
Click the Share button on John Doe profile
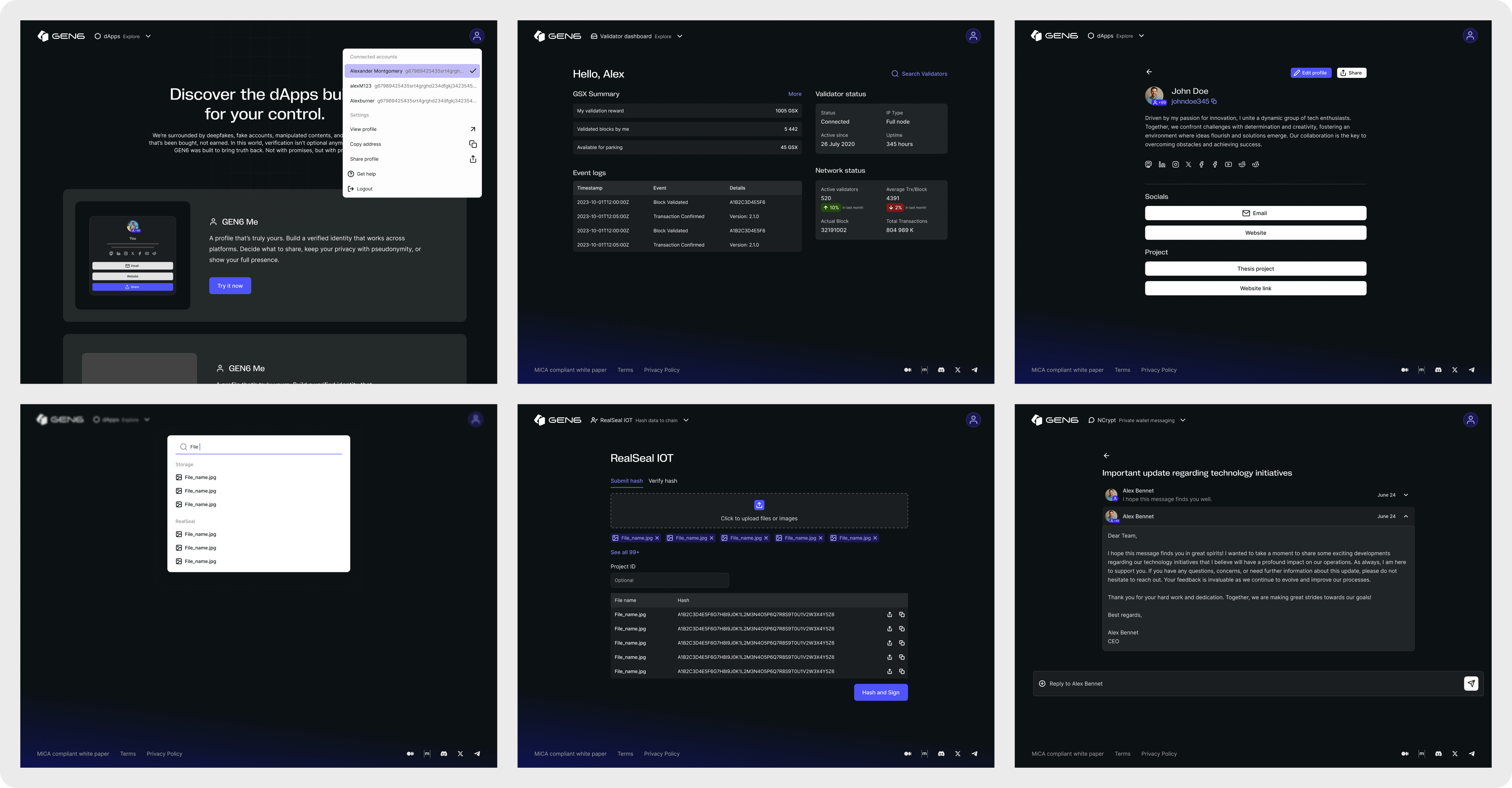1351,73
